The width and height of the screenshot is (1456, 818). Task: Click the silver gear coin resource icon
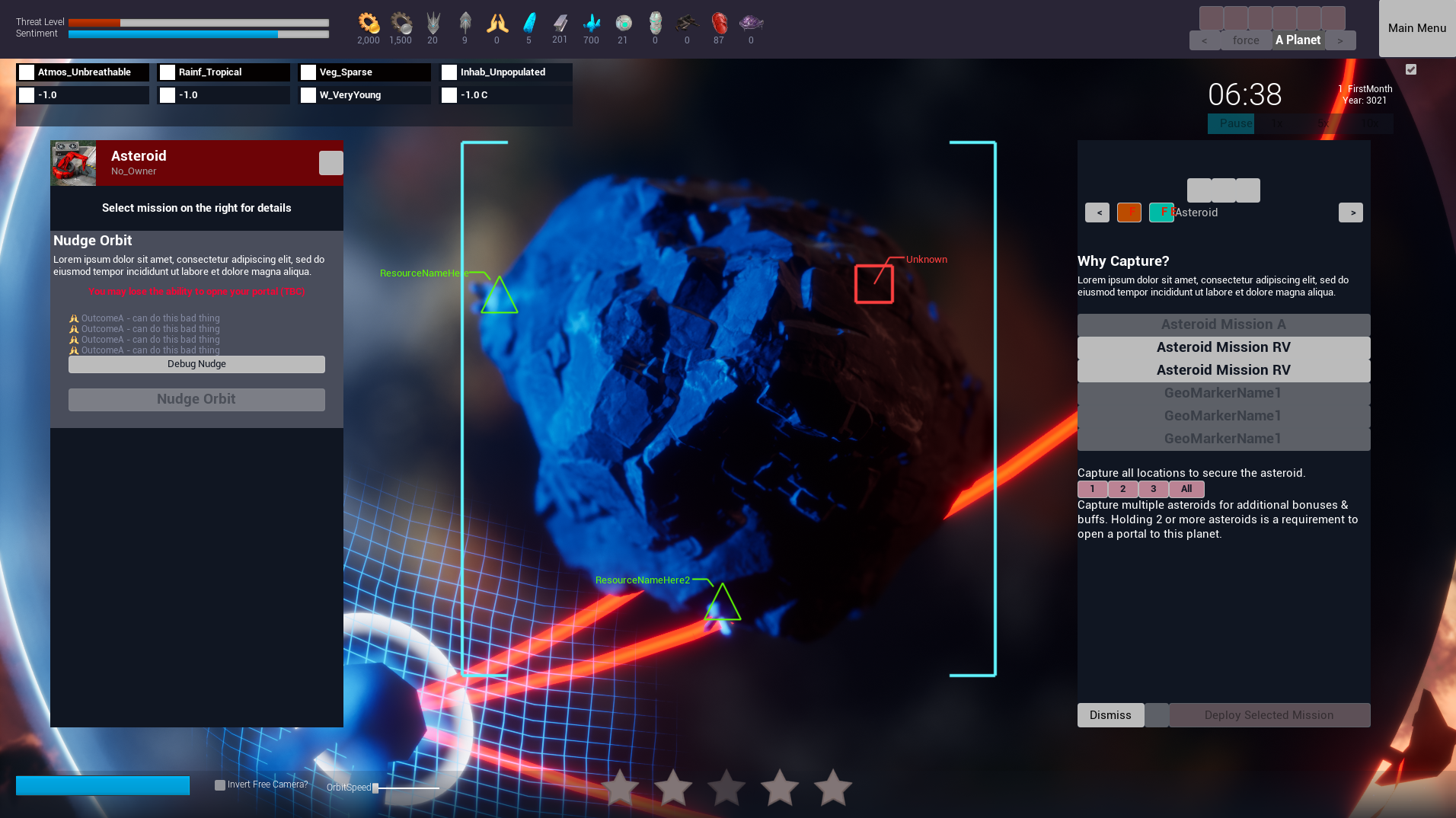click(401, 23)
